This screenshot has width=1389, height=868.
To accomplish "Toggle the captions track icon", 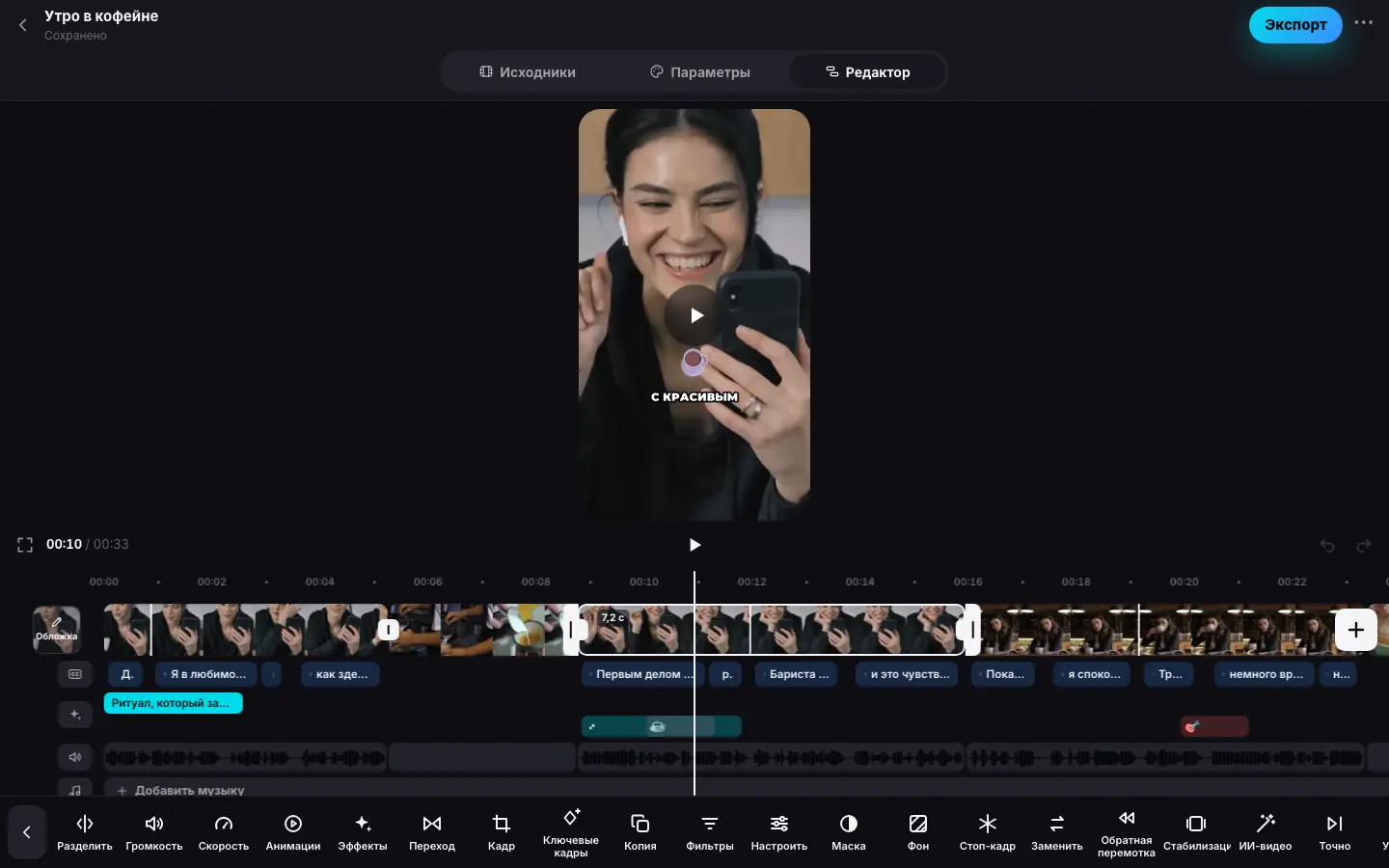I will pos(75,674).
